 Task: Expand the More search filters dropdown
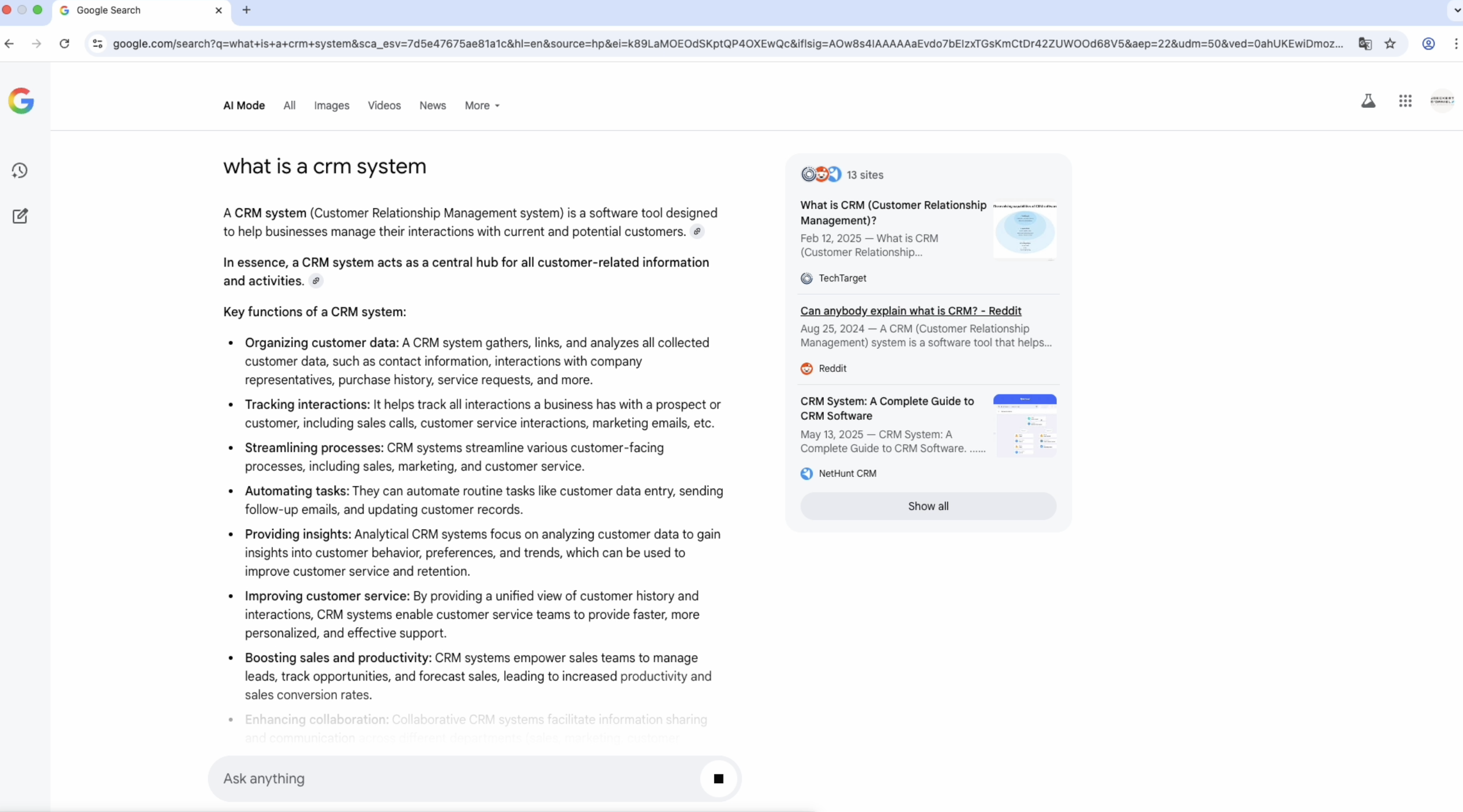[482, 106]
